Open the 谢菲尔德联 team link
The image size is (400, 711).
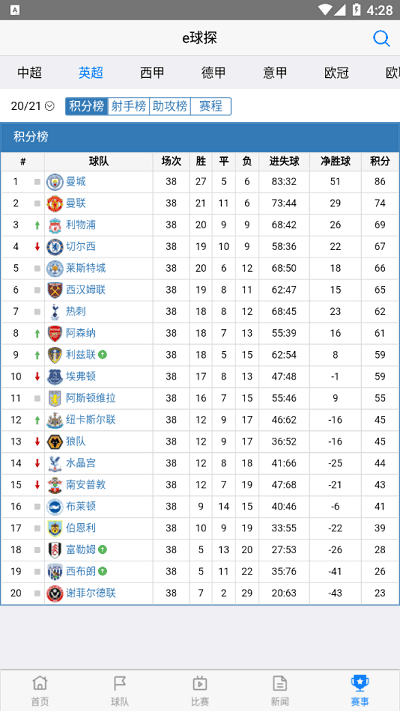click(x=91, y=593)
